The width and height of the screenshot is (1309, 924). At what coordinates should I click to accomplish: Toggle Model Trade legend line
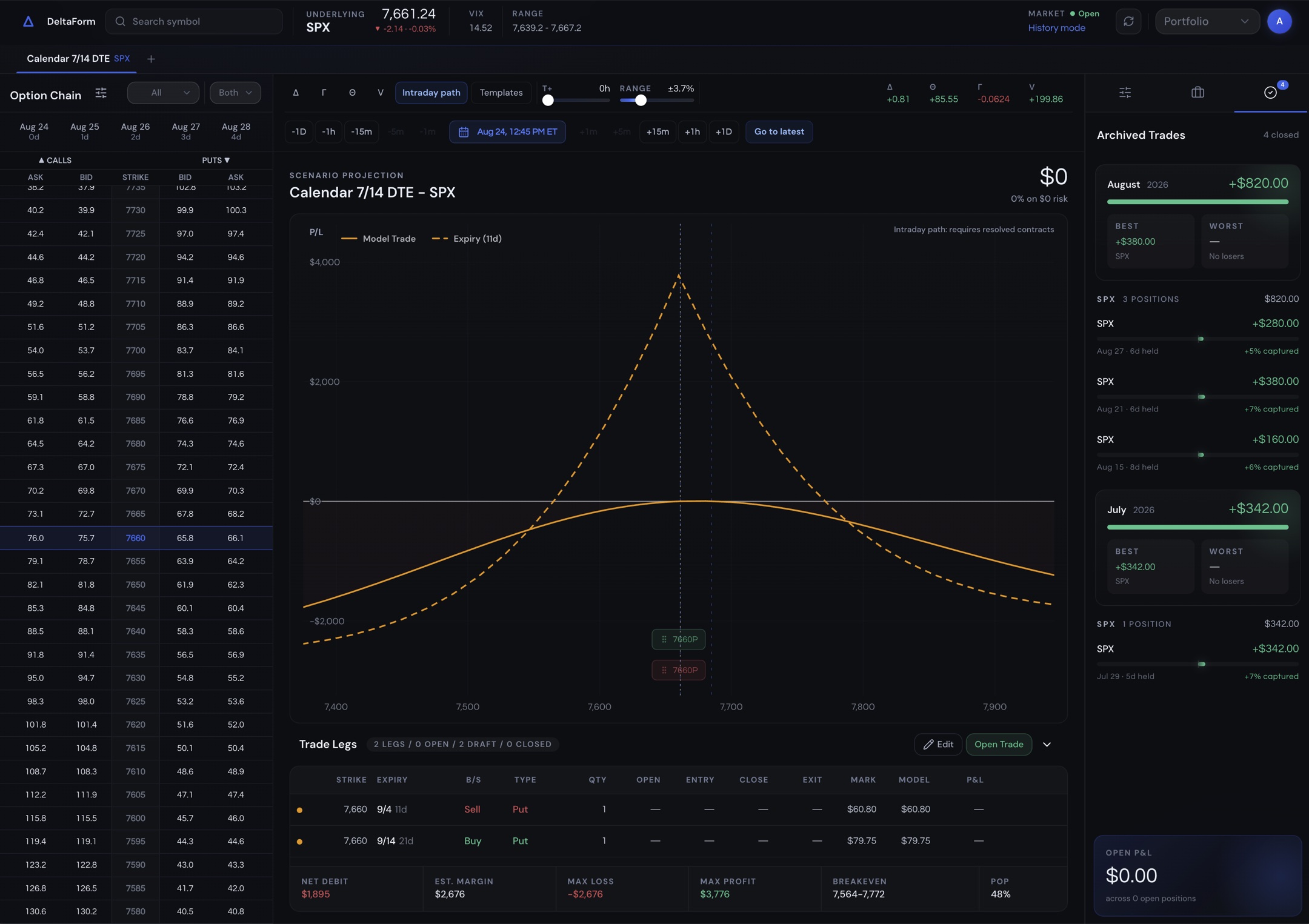378,239
